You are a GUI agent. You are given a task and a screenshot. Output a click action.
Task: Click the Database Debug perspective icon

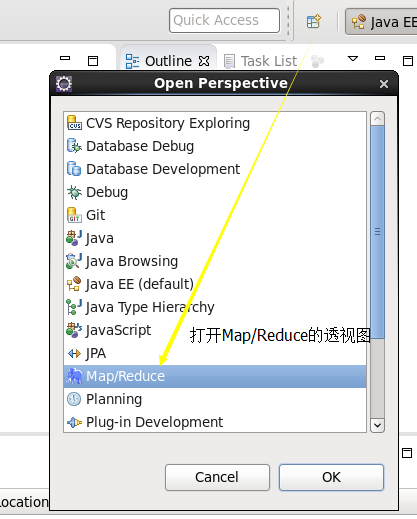point(74,146)
